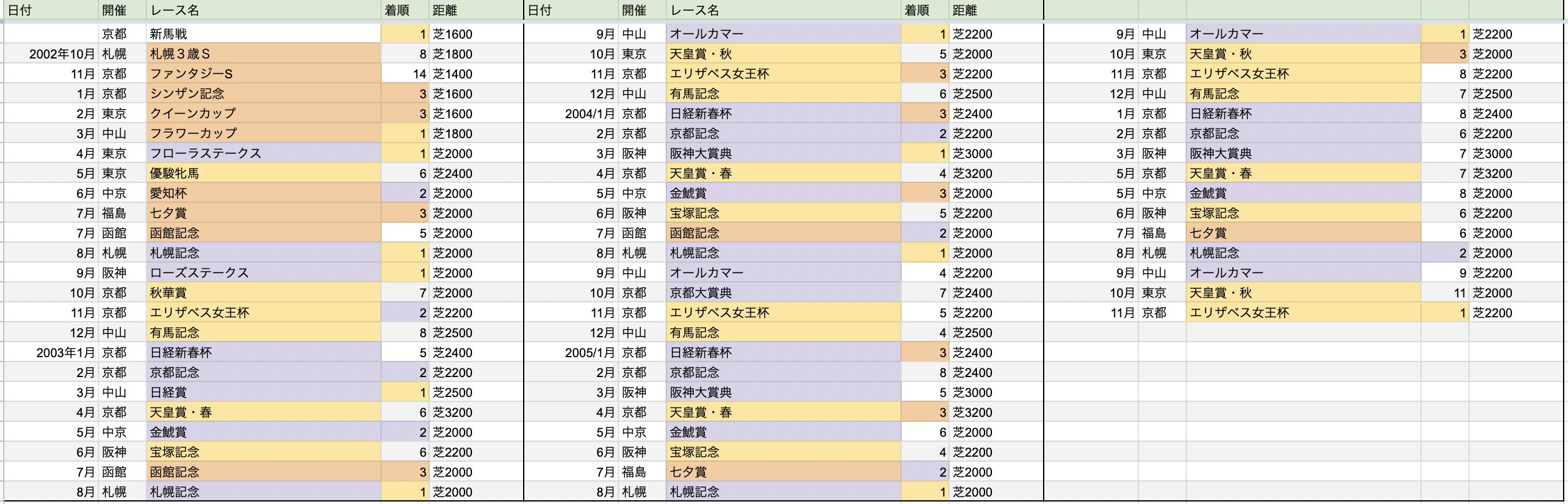This screenshot has width=1568, height=504.
Task: Click the シンザン記念 cell
Action: (x=263, y=94)
